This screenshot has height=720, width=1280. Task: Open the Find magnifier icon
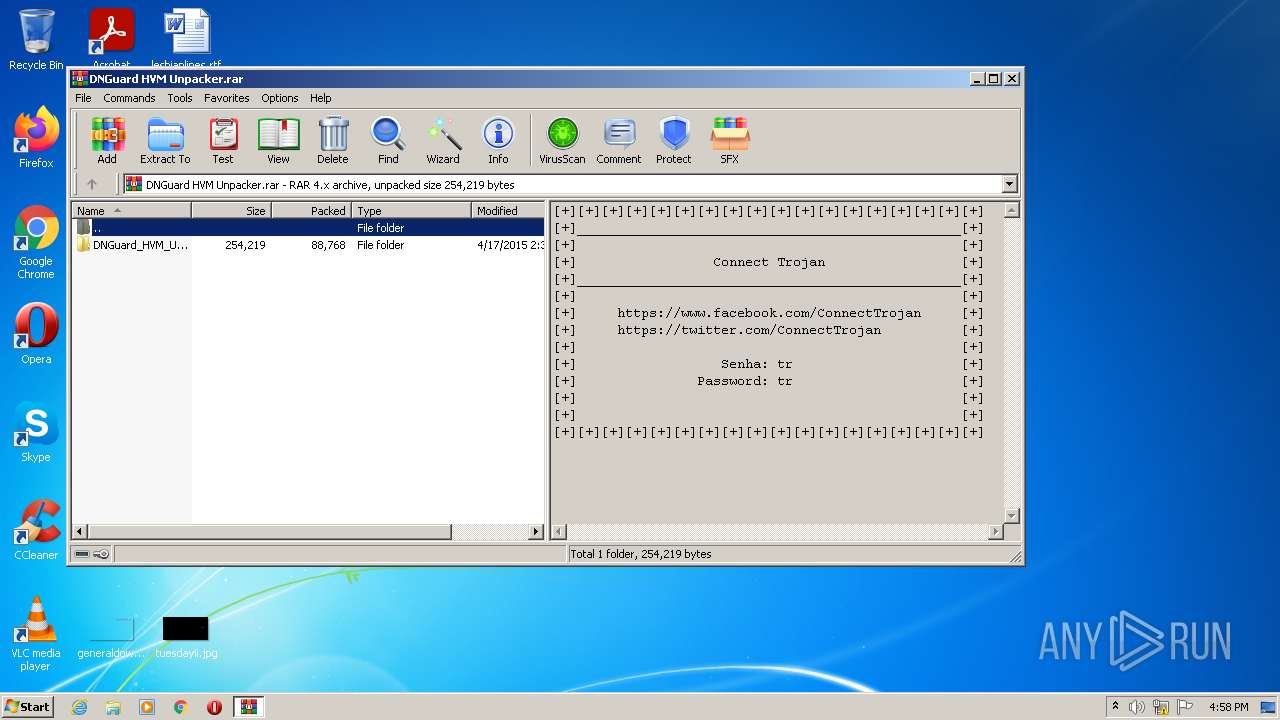[388, 140]
